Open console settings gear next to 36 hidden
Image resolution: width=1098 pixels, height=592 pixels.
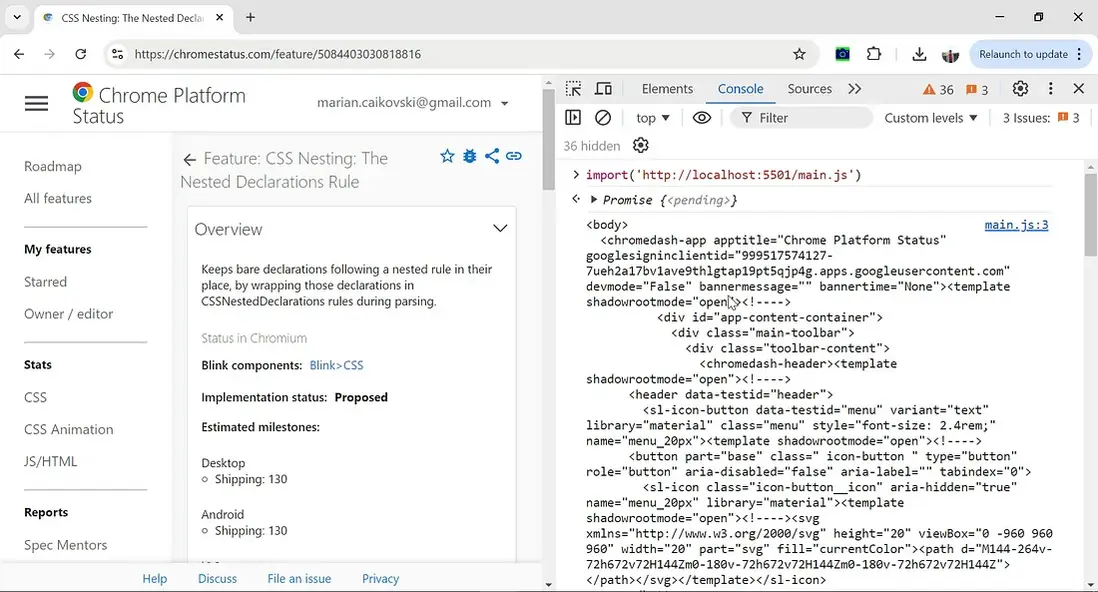pyautogui.click(x=641, y=145)
